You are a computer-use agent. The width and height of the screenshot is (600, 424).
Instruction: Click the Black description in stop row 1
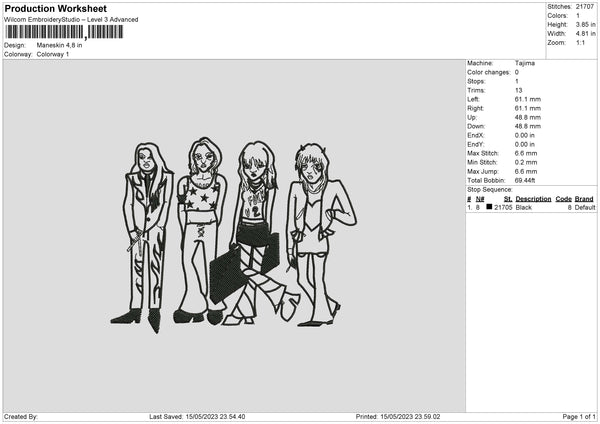523,207
